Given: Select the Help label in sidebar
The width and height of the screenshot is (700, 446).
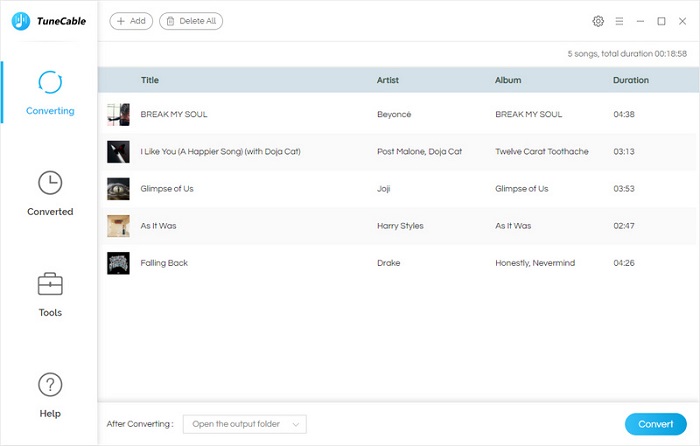Looking at the screenshot, I should 50,413.
